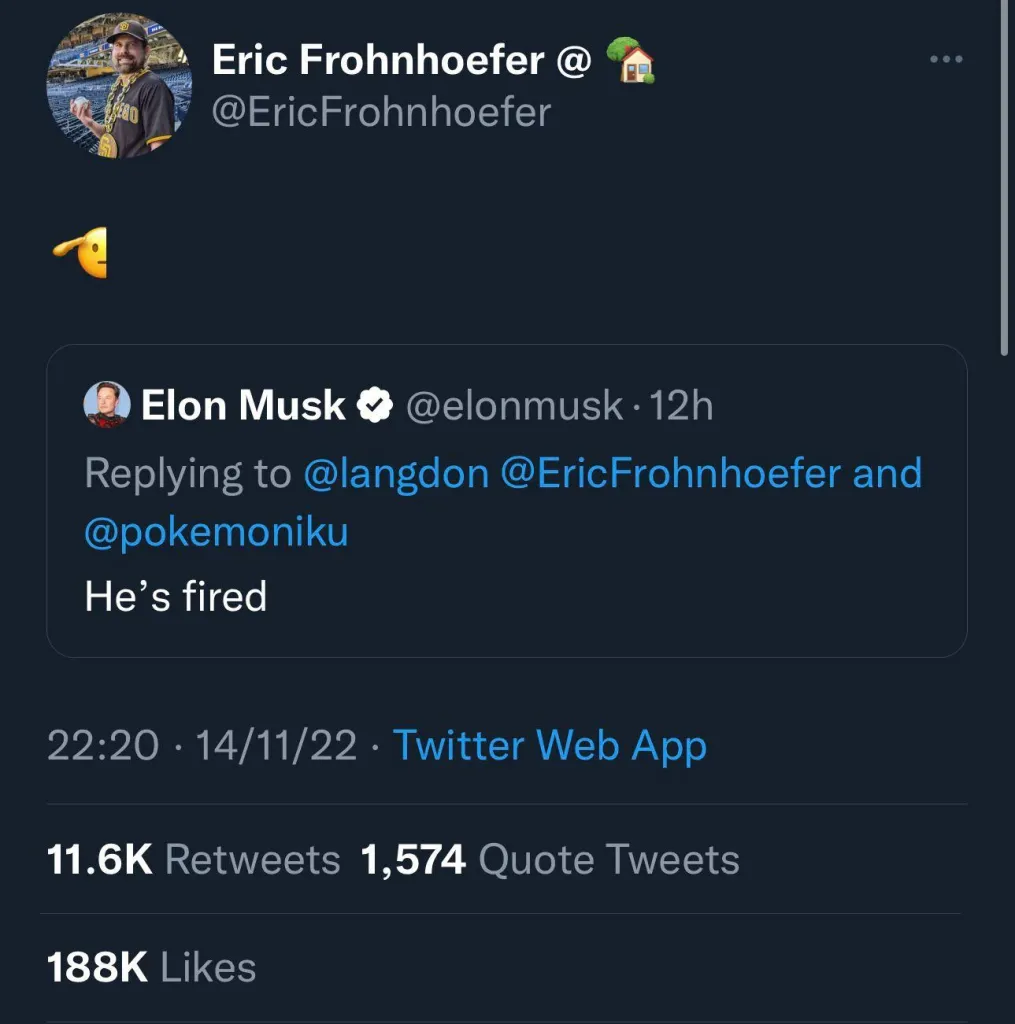View the 188K Likes list
This screenshot has height=1024, width=1015.
tap(152, 967)
